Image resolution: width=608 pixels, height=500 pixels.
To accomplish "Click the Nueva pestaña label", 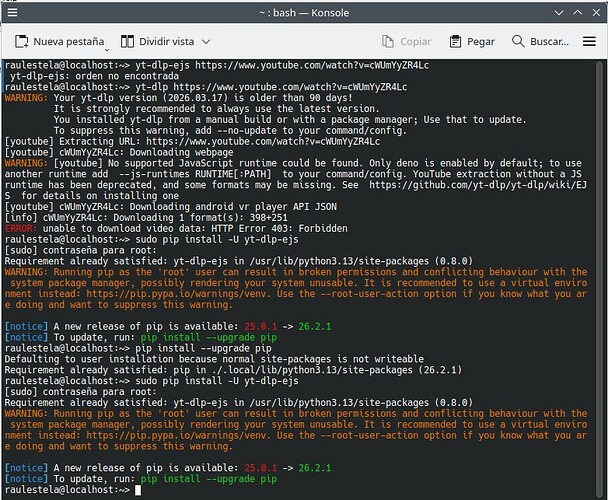I will (x=69, y=42).
